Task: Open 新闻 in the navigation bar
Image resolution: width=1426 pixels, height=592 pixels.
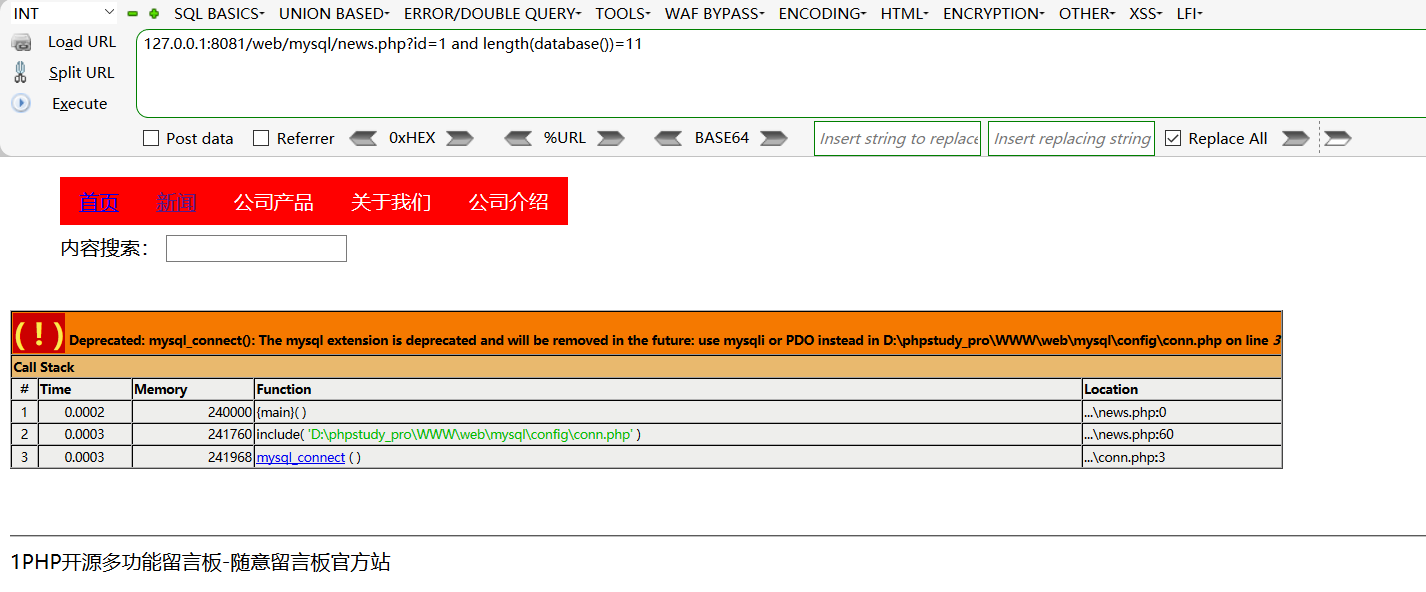Action: coord(177,202)
